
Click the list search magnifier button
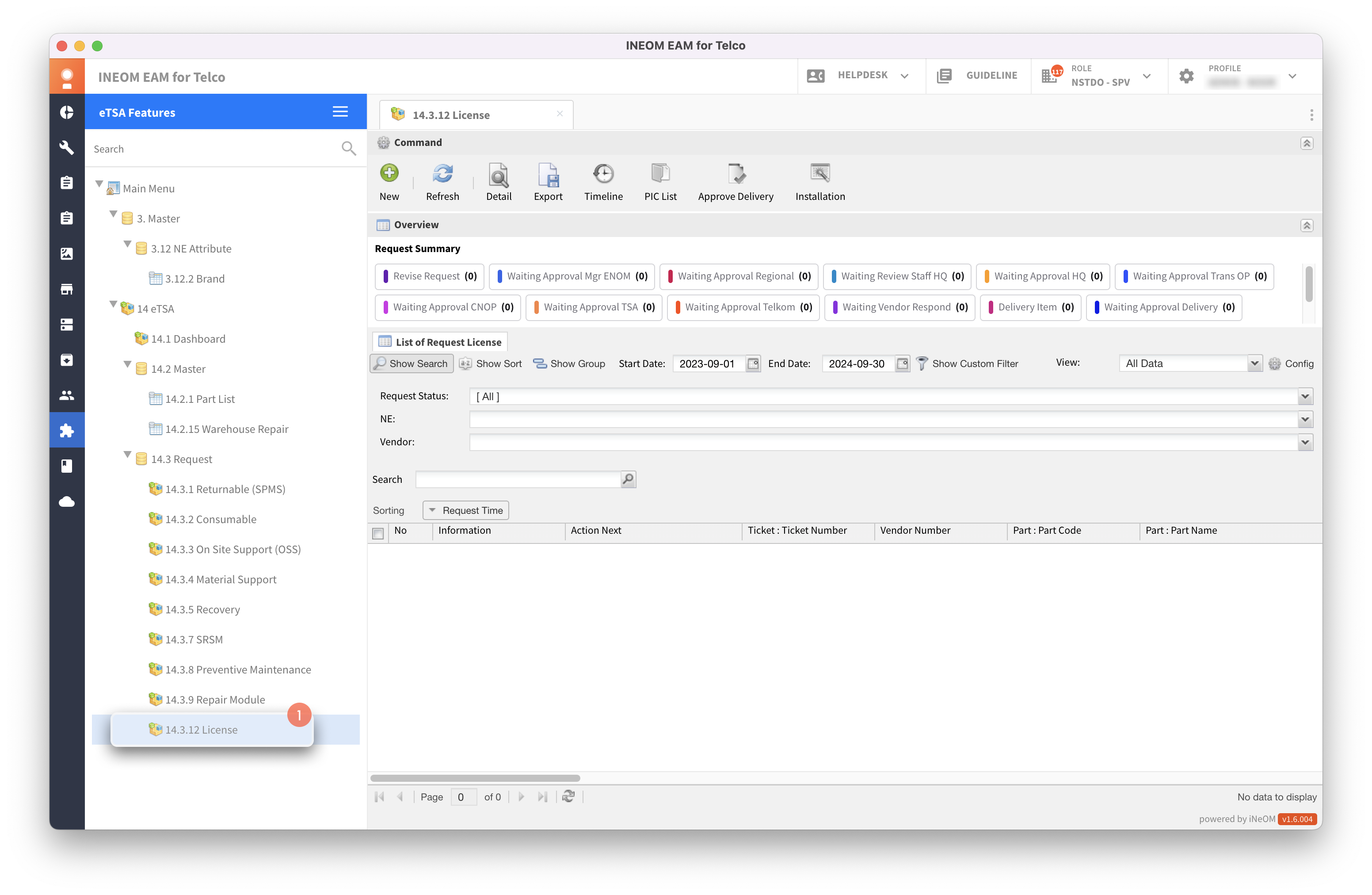coord(628,479)
